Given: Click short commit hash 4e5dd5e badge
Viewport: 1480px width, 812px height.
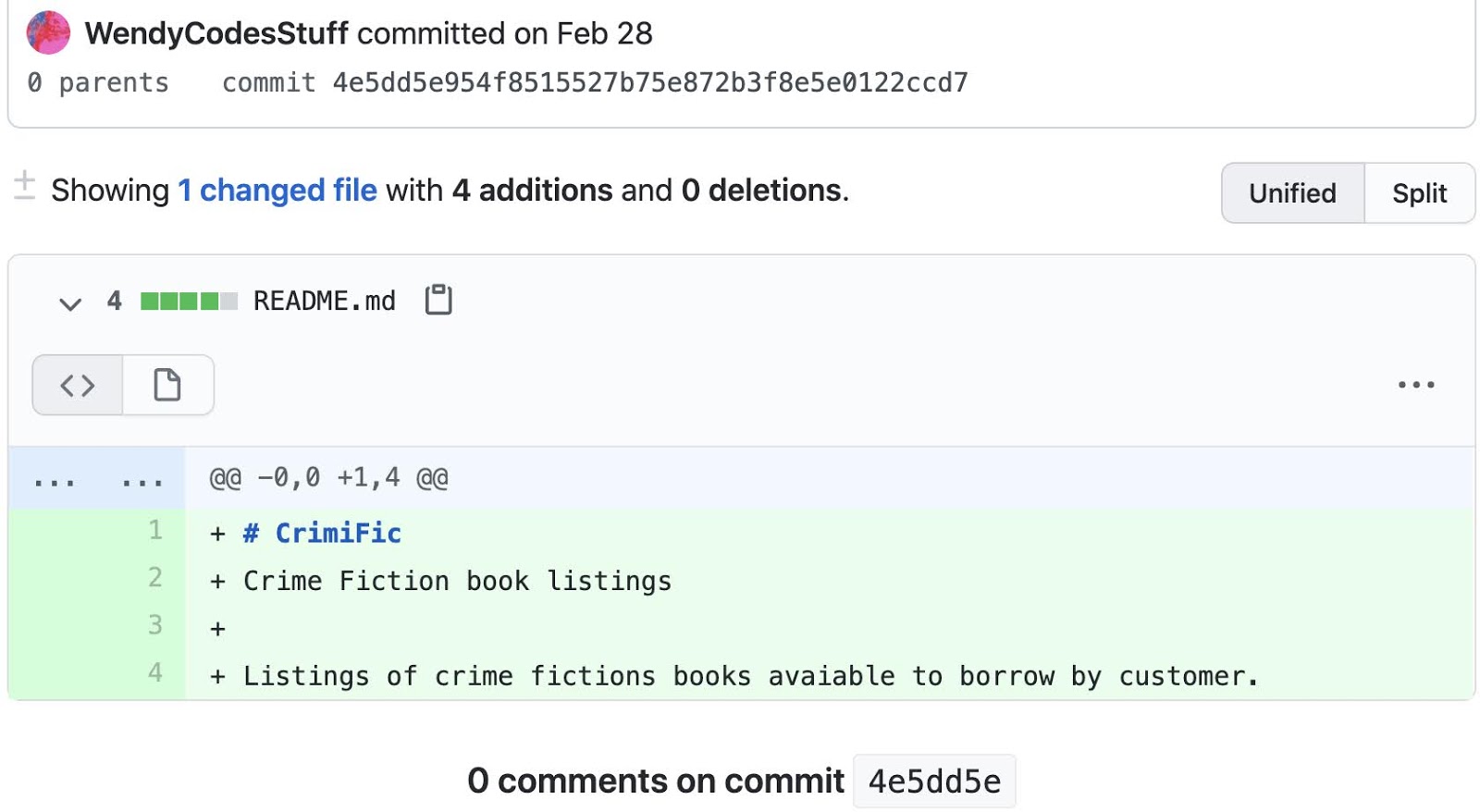Looking at the screenshot, I should (x=933, y=782).
